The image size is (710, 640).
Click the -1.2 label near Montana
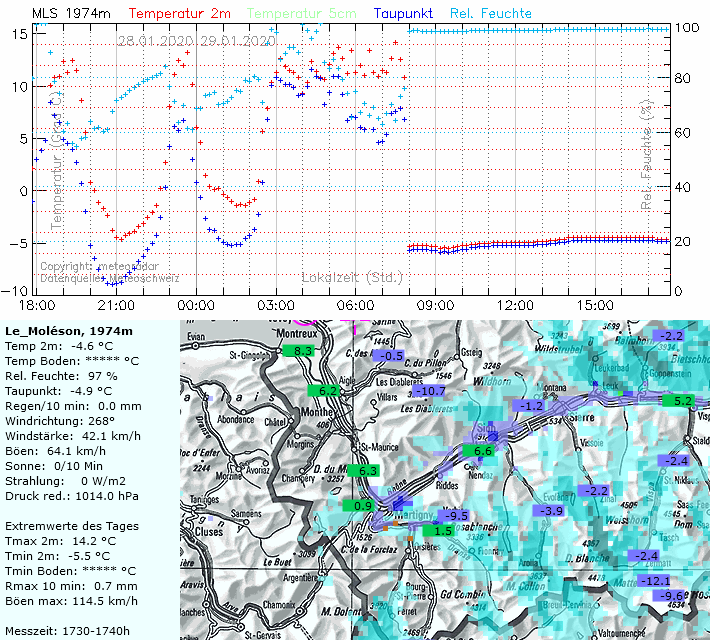(x=528, y=405)
